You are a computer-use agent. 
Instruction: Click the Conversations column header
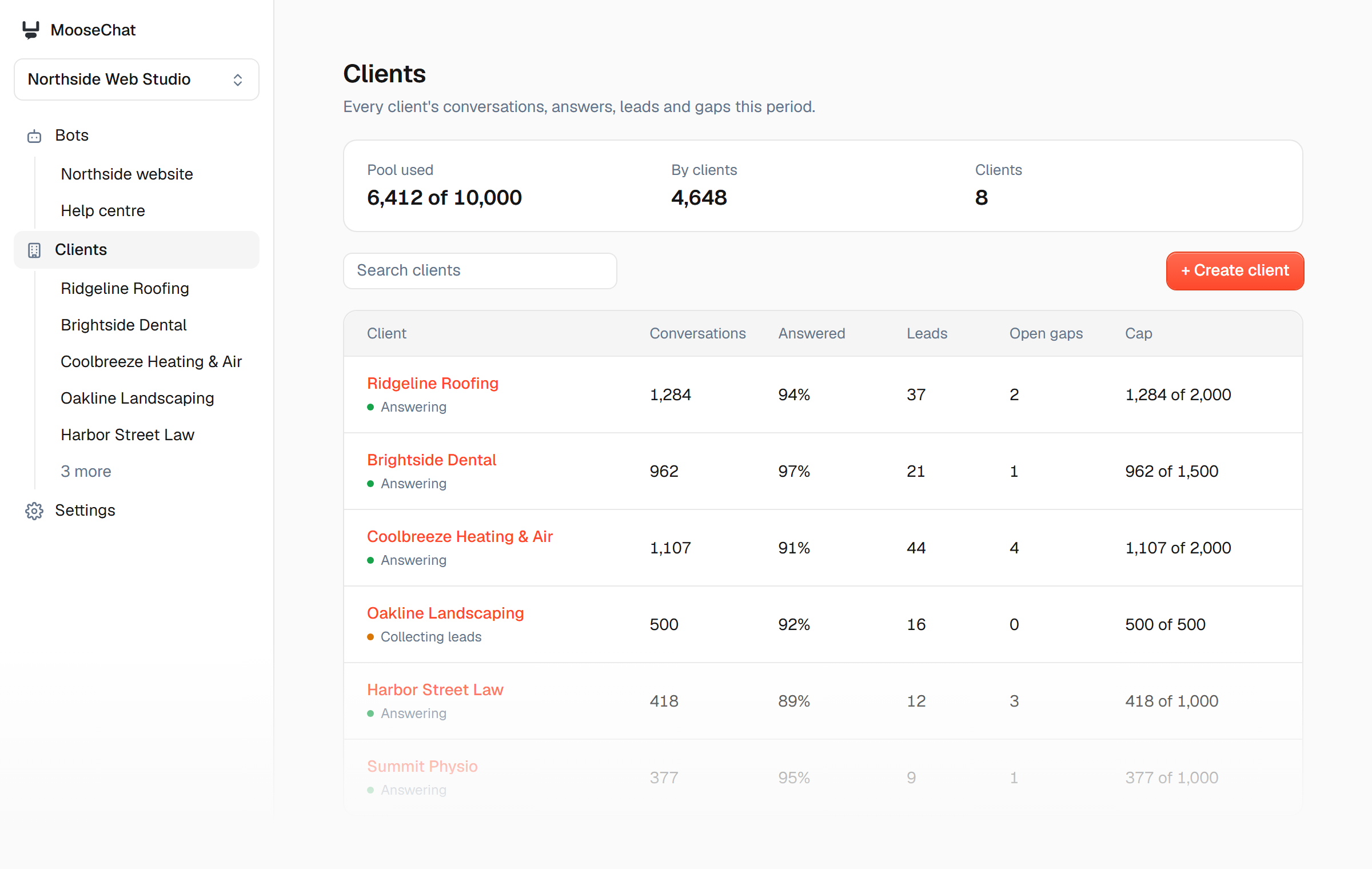pyautogui.click(x=697, y=334)
